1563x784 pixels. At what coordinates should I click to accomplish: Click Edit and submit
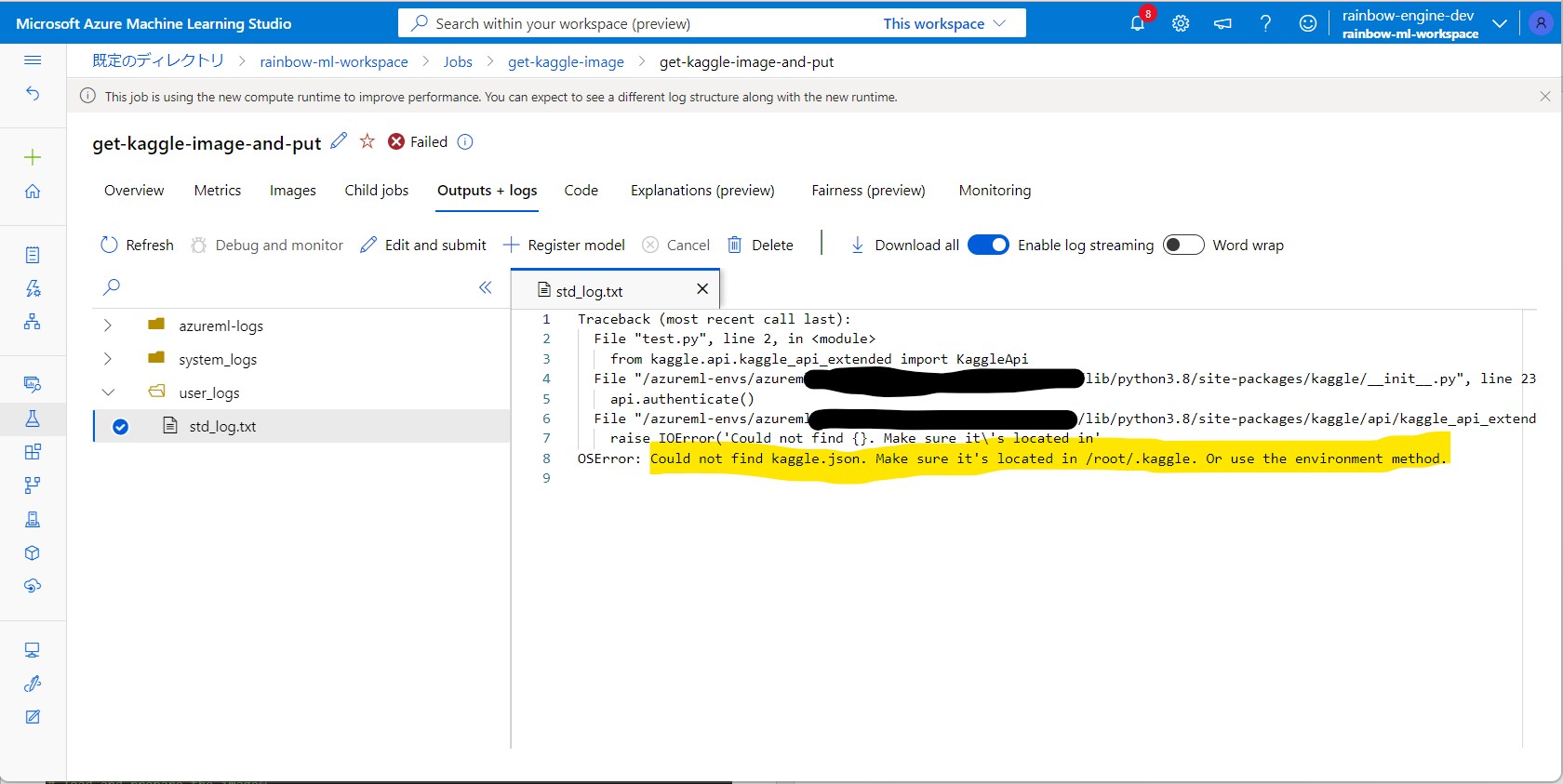pos(423,245)
